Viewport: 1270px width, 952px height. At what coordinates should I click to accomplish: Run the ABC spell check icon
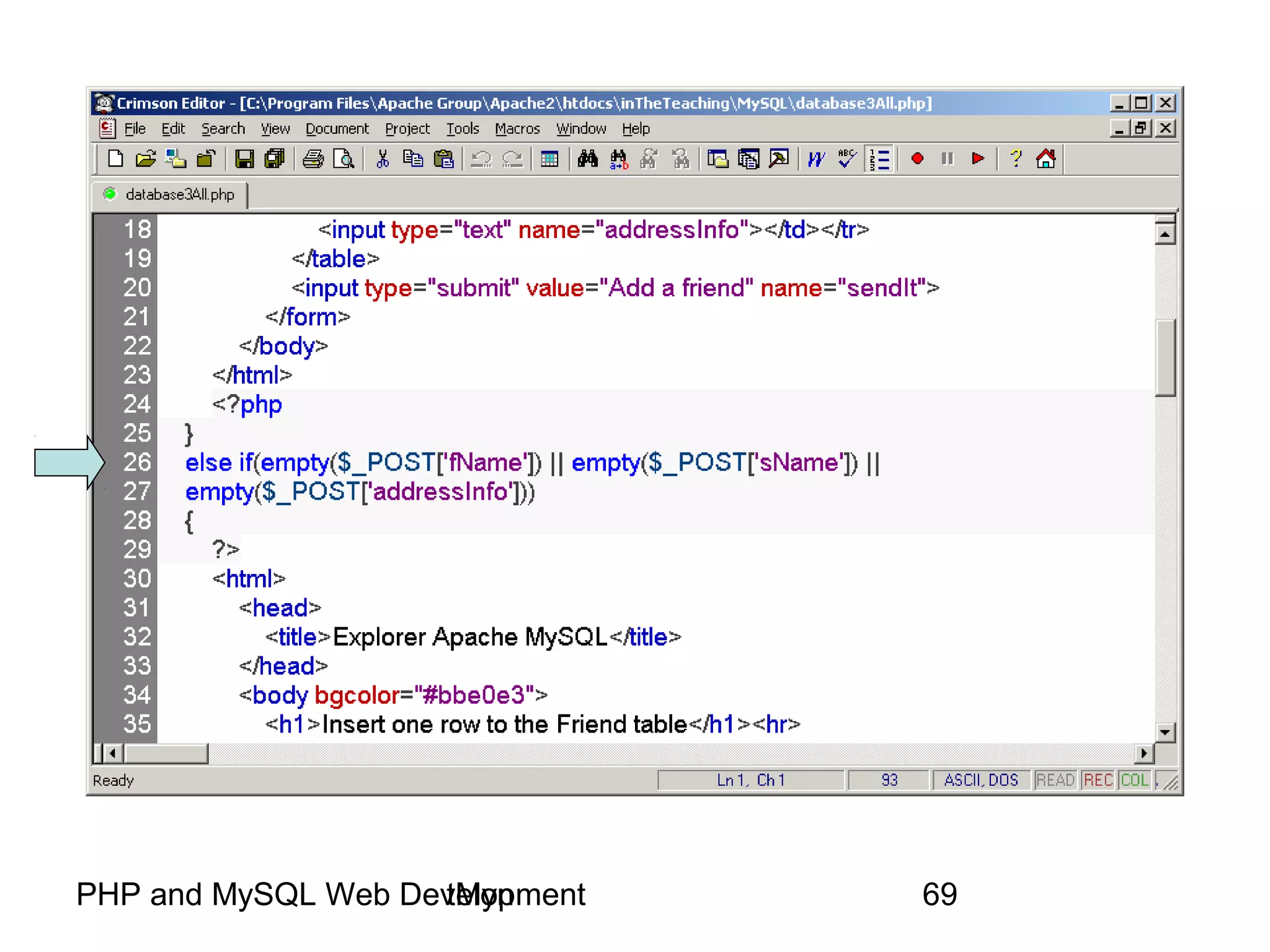pyautogui.click(x=847, y=159)
